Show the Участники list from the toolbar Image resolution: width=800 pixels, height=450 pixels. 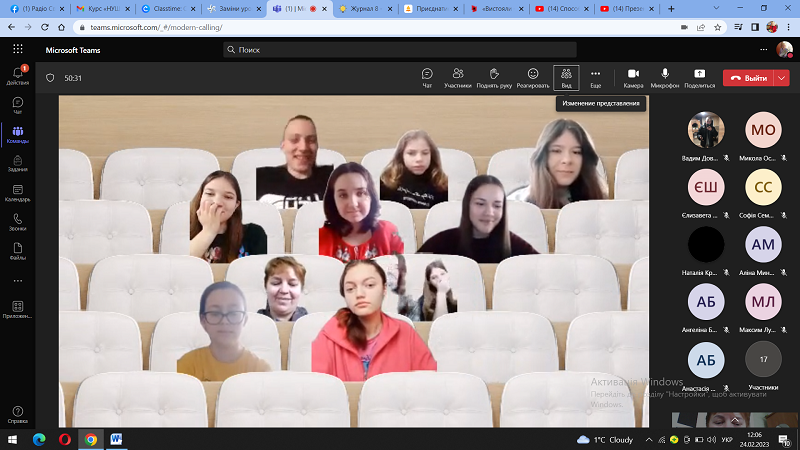[457, 77]
